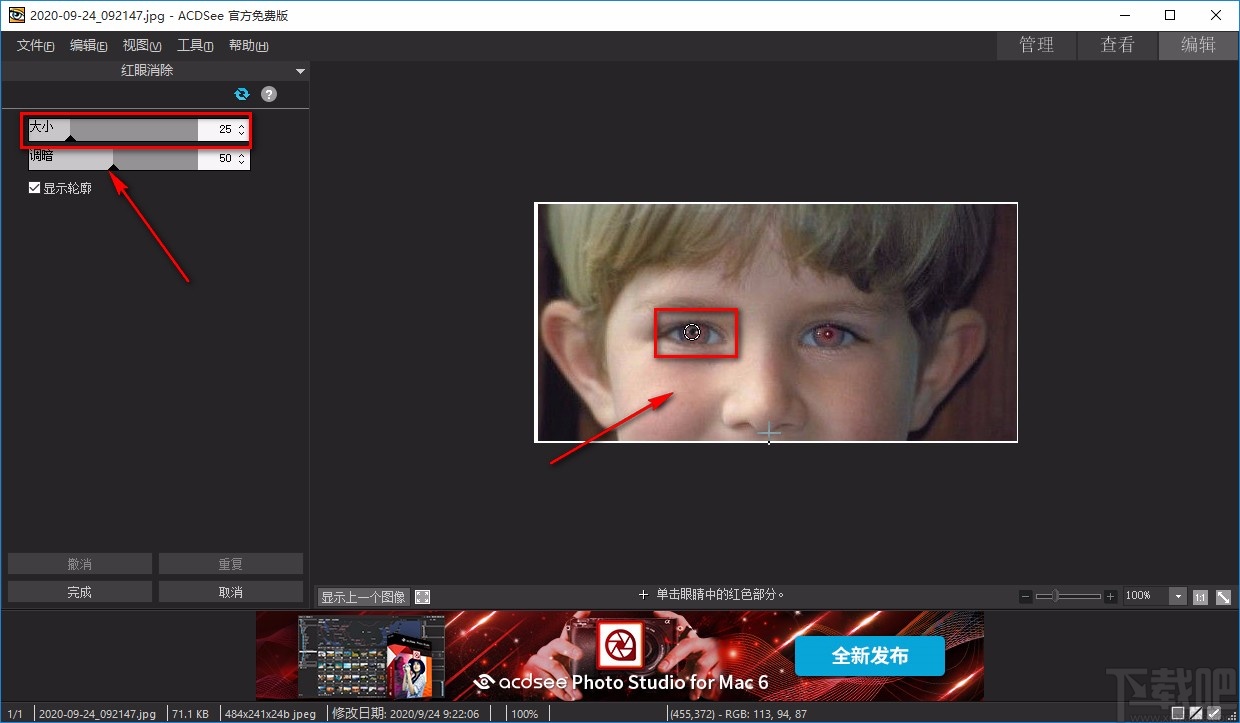Click the 单击眼睛中的红色部分 hint text
This screenshot has width=1240, height=723.
720,595
